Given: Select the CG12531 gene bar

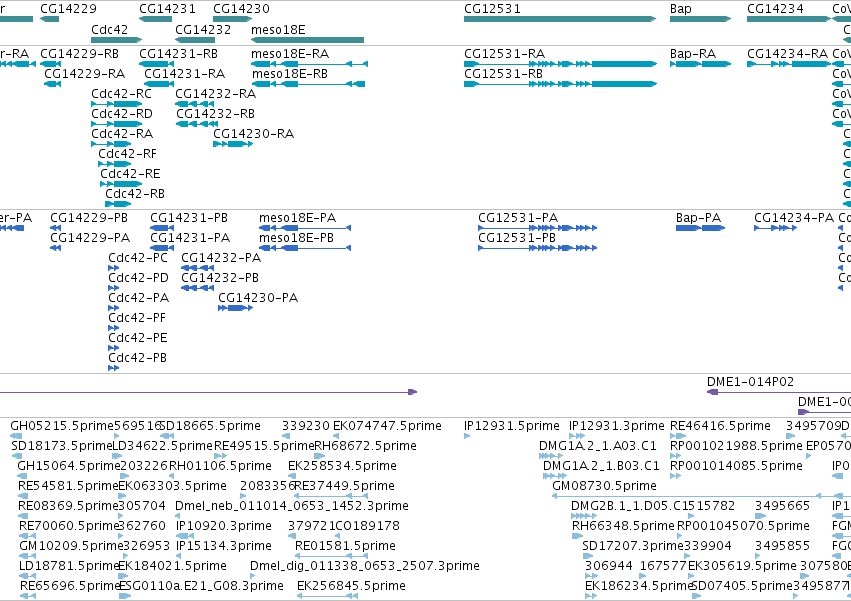Looking at the screenshot, I should (560, 19).
